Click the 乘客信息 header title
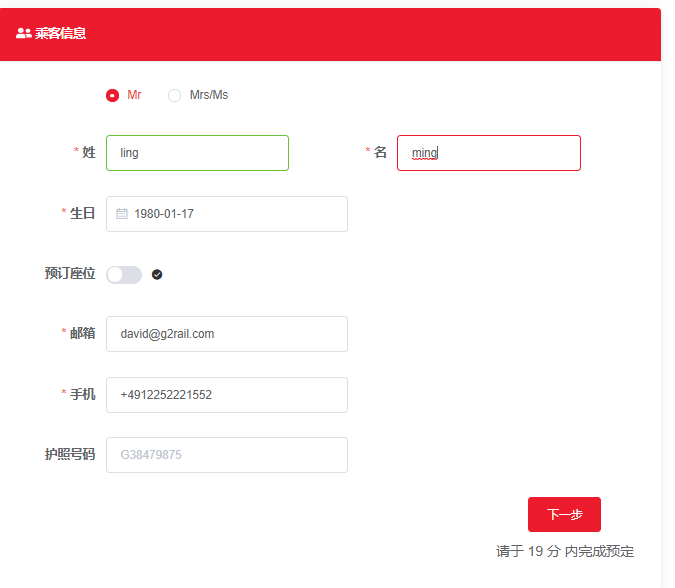The height and width of the screenshot is (588, 675). (60, 33)
